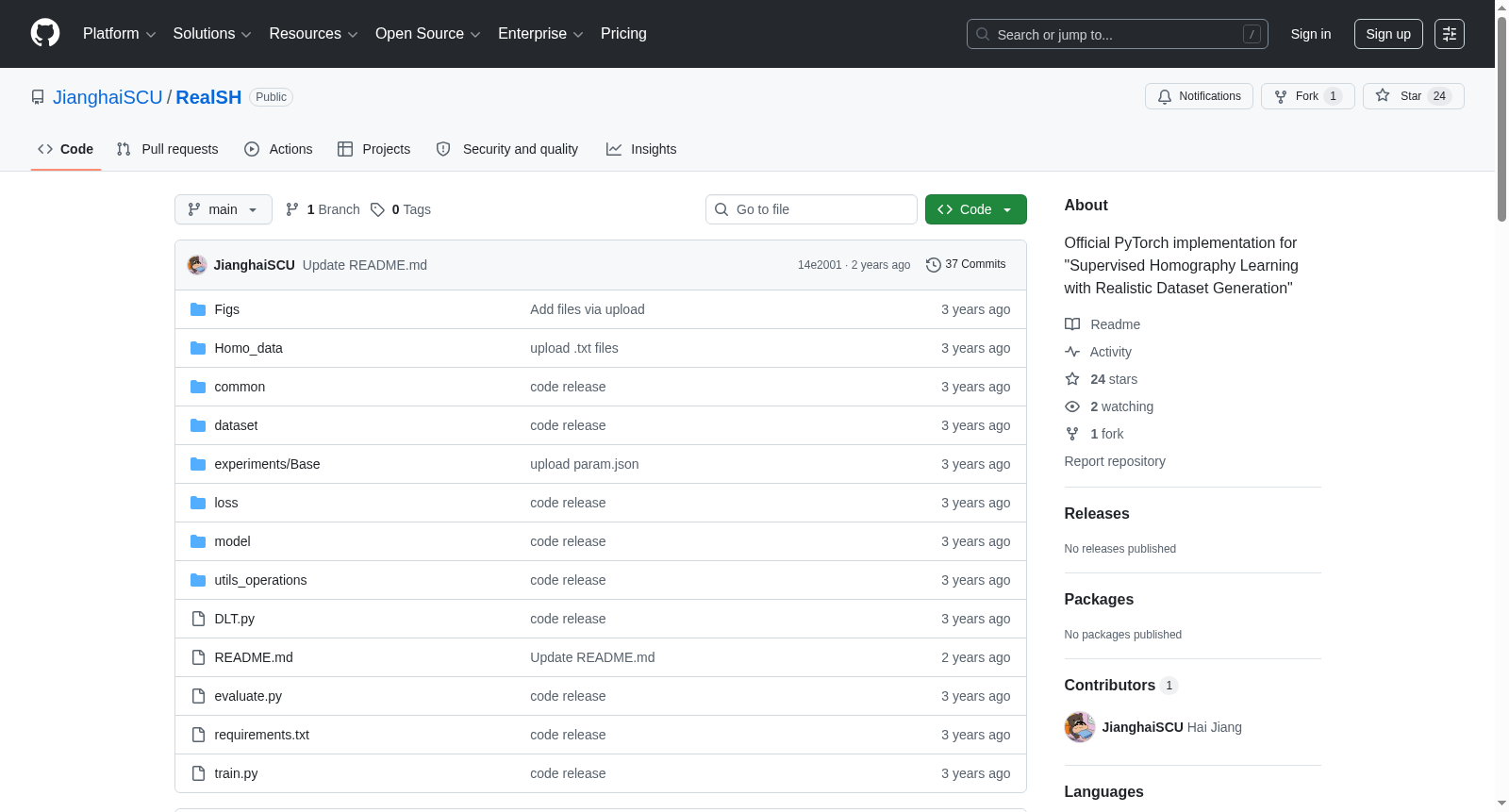Open the 1 fork link in About

pos(1107,434)
